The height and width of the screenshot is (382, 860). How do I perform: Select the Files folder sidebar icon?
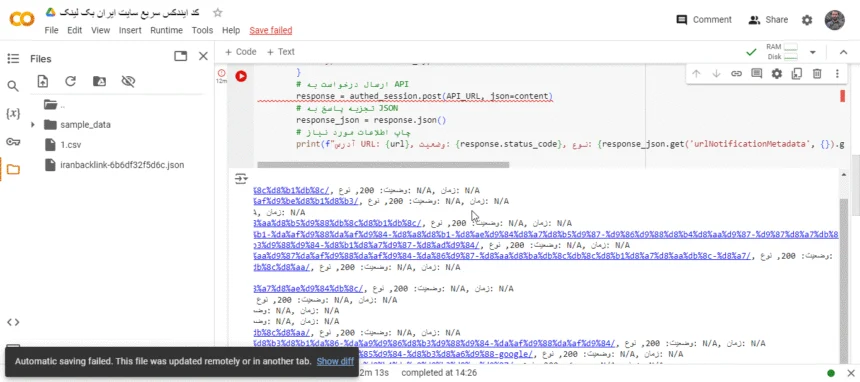click(13, 170)
